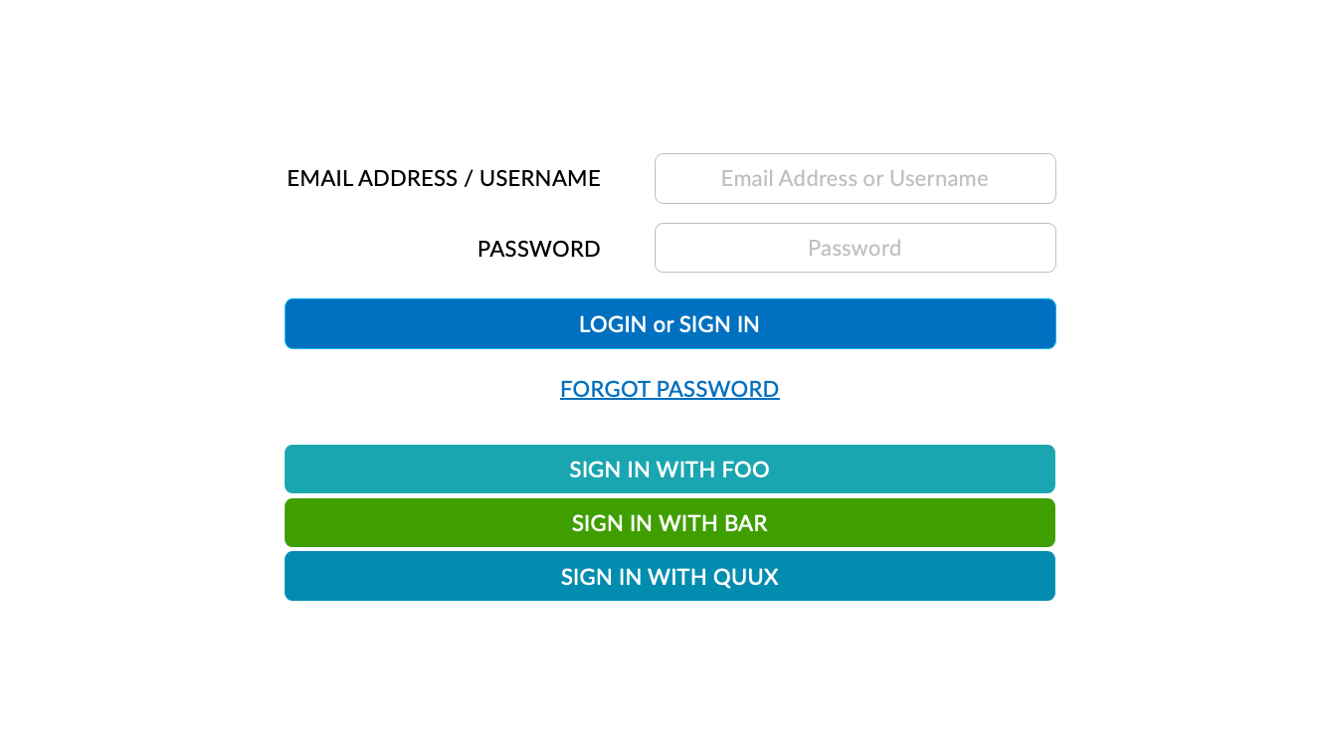Submit credentials with the blue login button
This screenshot has width=1340, height=754.
(x=669, y=323)
